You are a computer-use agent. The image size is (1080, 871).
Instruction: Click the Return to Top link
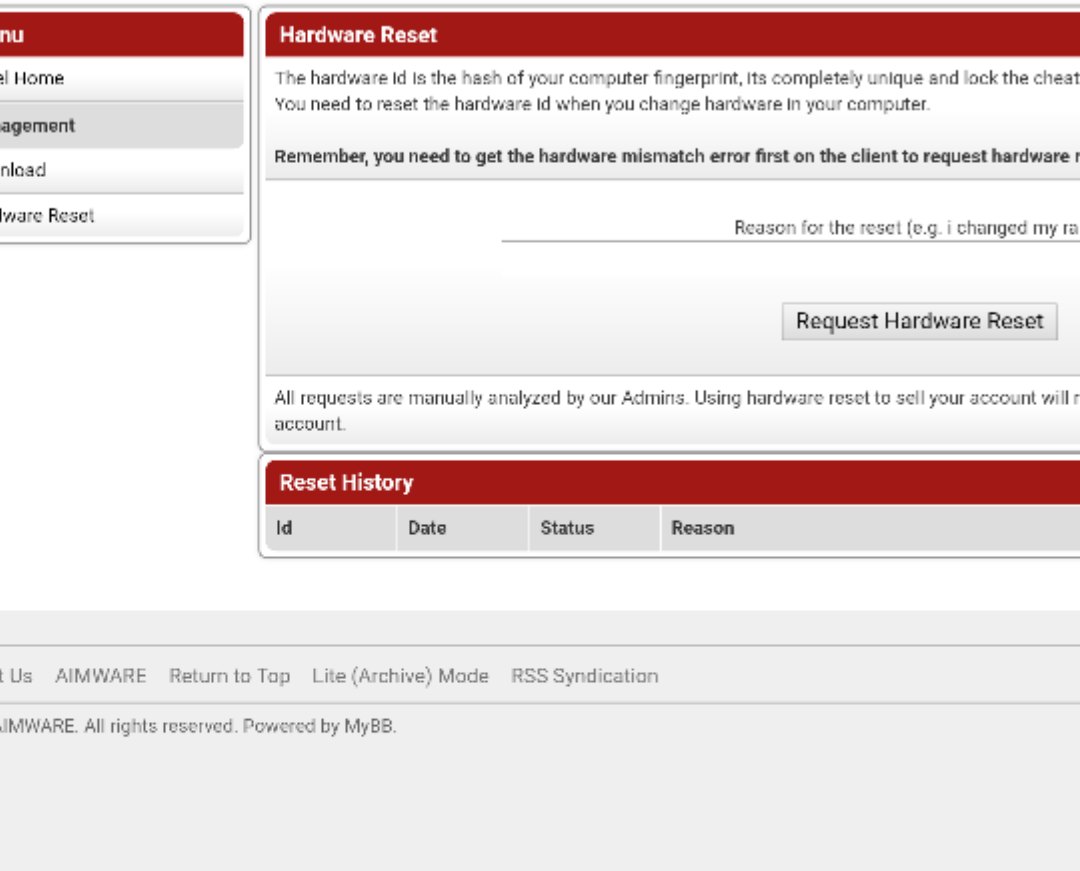pyautogui.click(x=229, y=675)
